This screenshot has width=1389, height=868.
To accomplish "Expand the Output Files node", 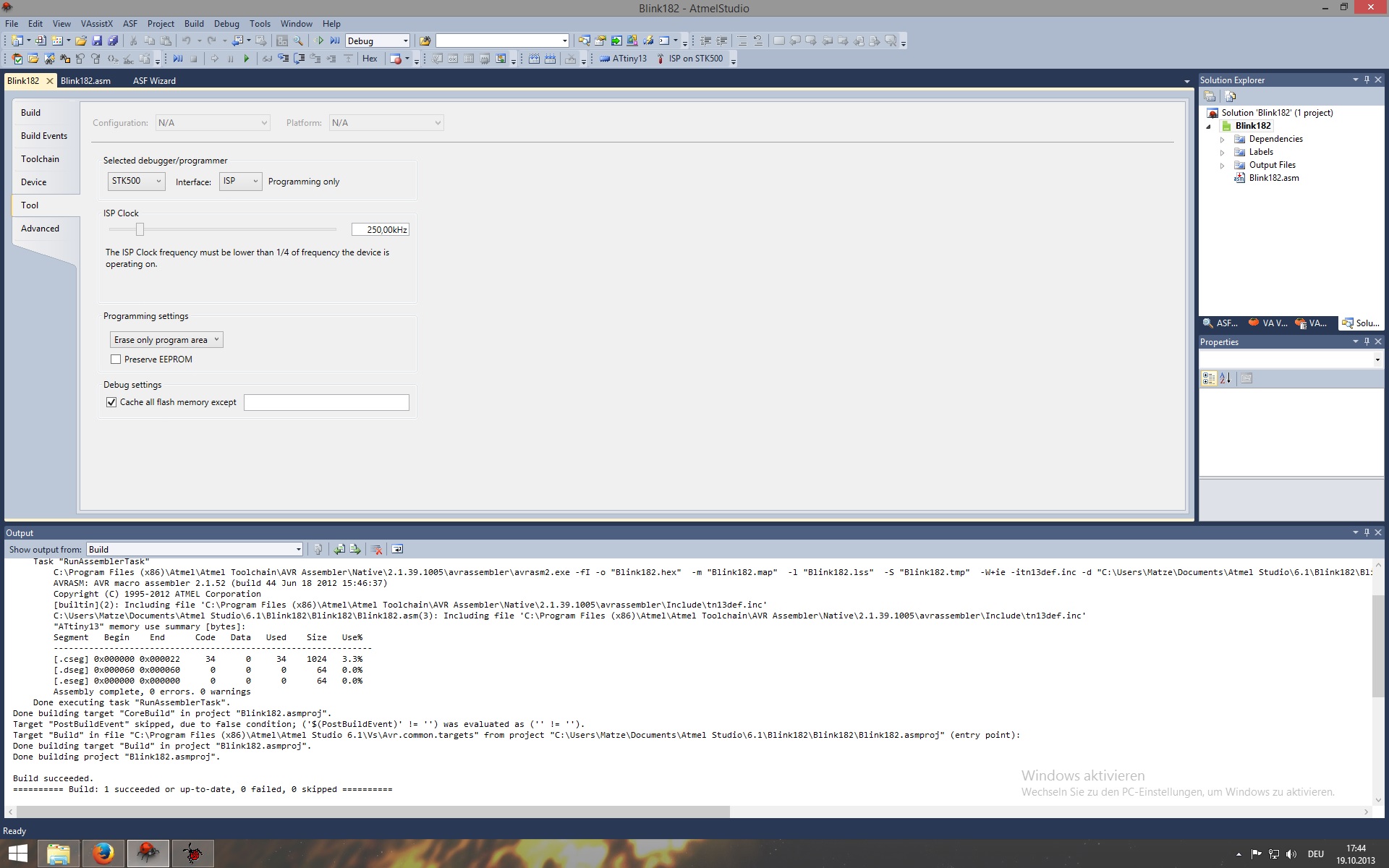I will (x=1223, y=165).
